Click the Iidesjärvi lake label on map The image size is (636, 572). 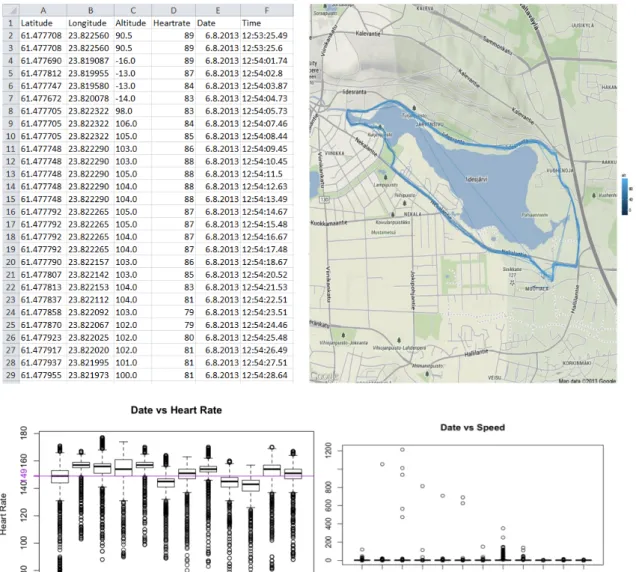[x=476, y=179]
